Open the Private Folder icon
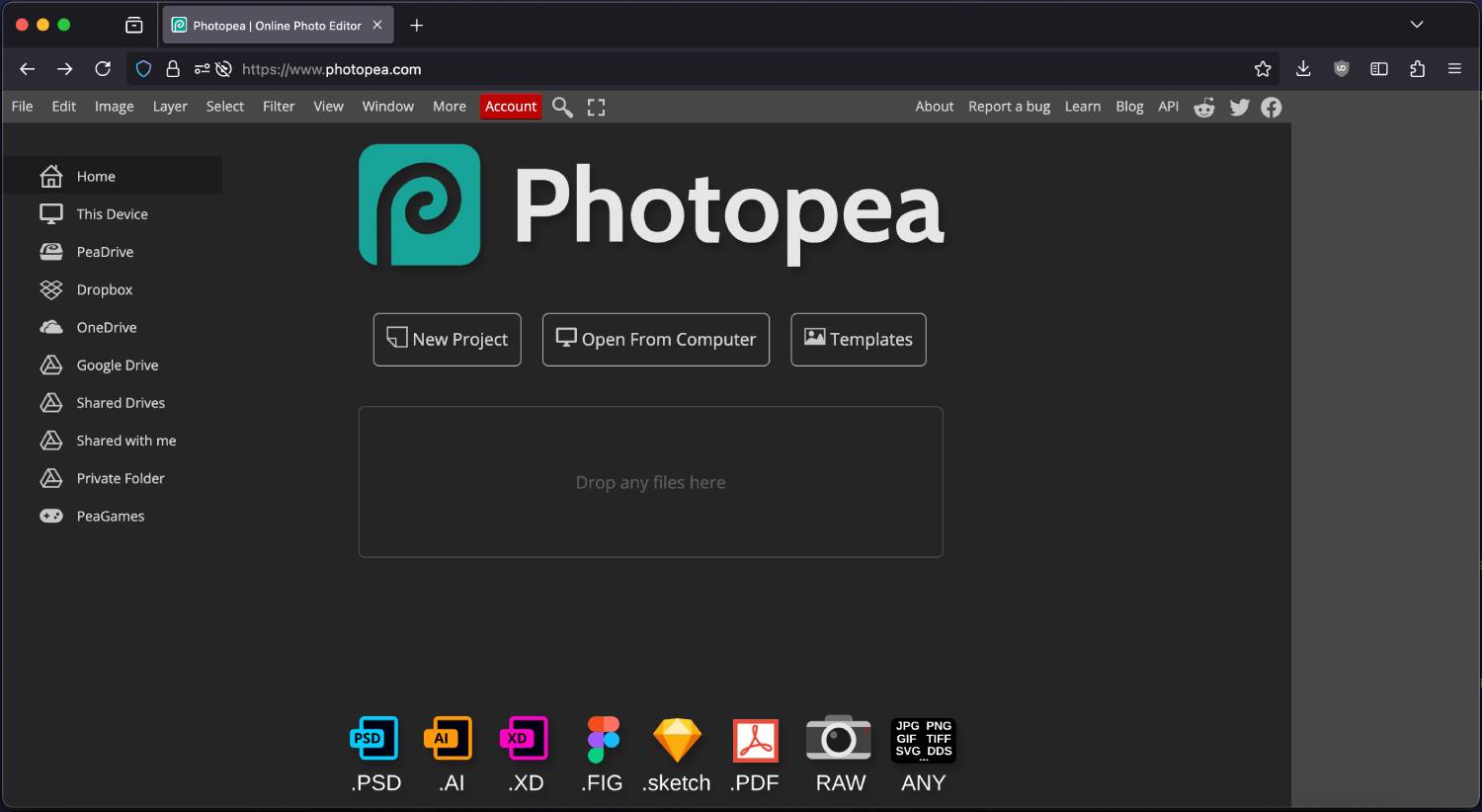This screenshot has width=1482, height=812. 51,478
